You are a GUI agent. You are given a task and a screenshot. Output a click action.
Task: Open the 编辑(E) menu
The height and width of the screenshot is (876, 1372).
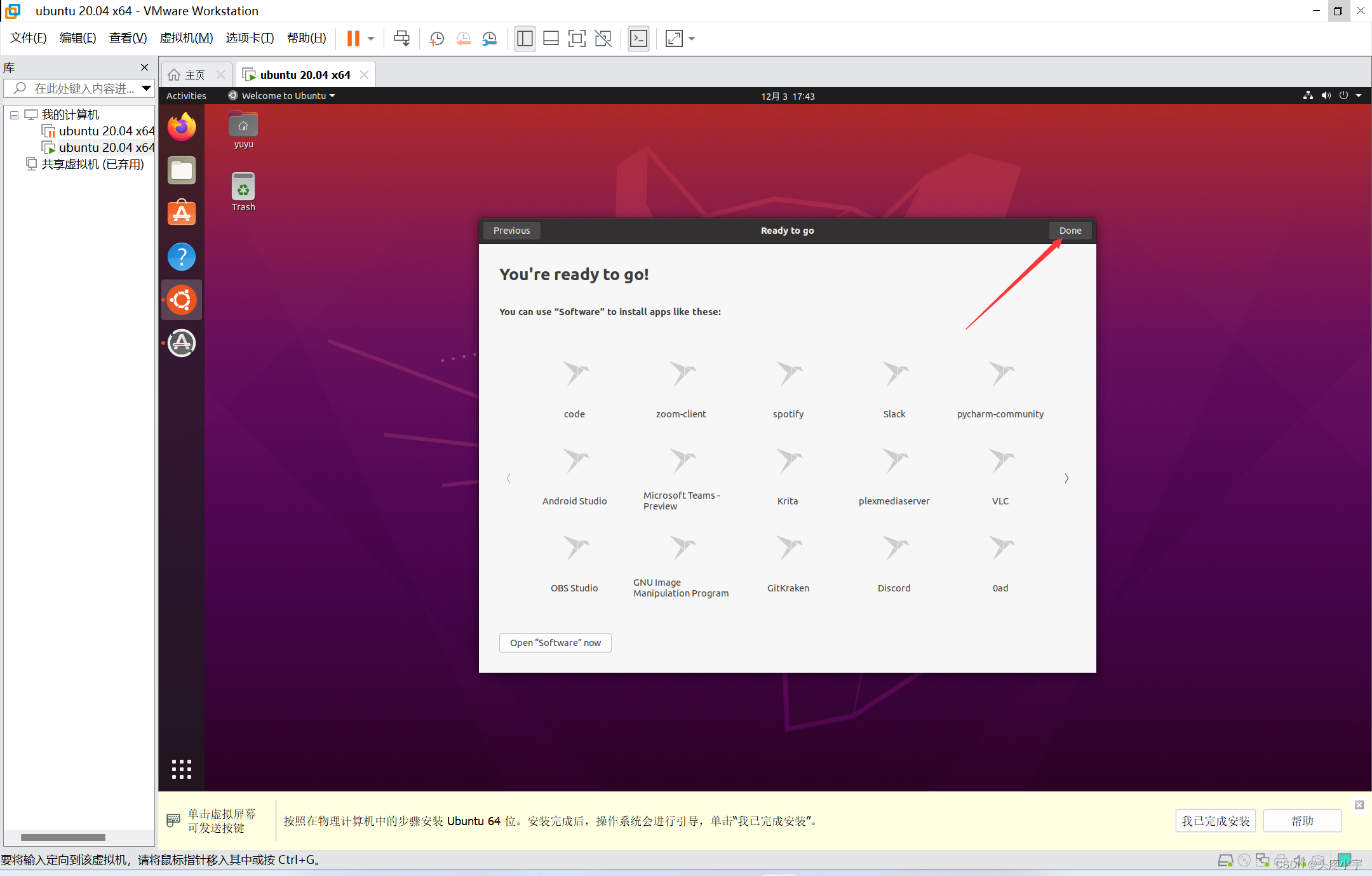[77, 38]
